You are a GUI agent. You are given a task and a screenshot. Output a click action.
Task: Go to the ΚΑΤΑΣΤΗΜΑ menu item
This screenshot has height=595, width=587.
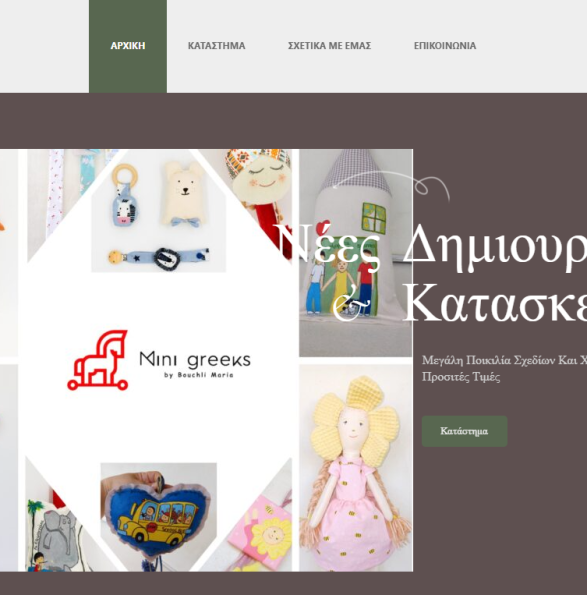coord(216,46)
